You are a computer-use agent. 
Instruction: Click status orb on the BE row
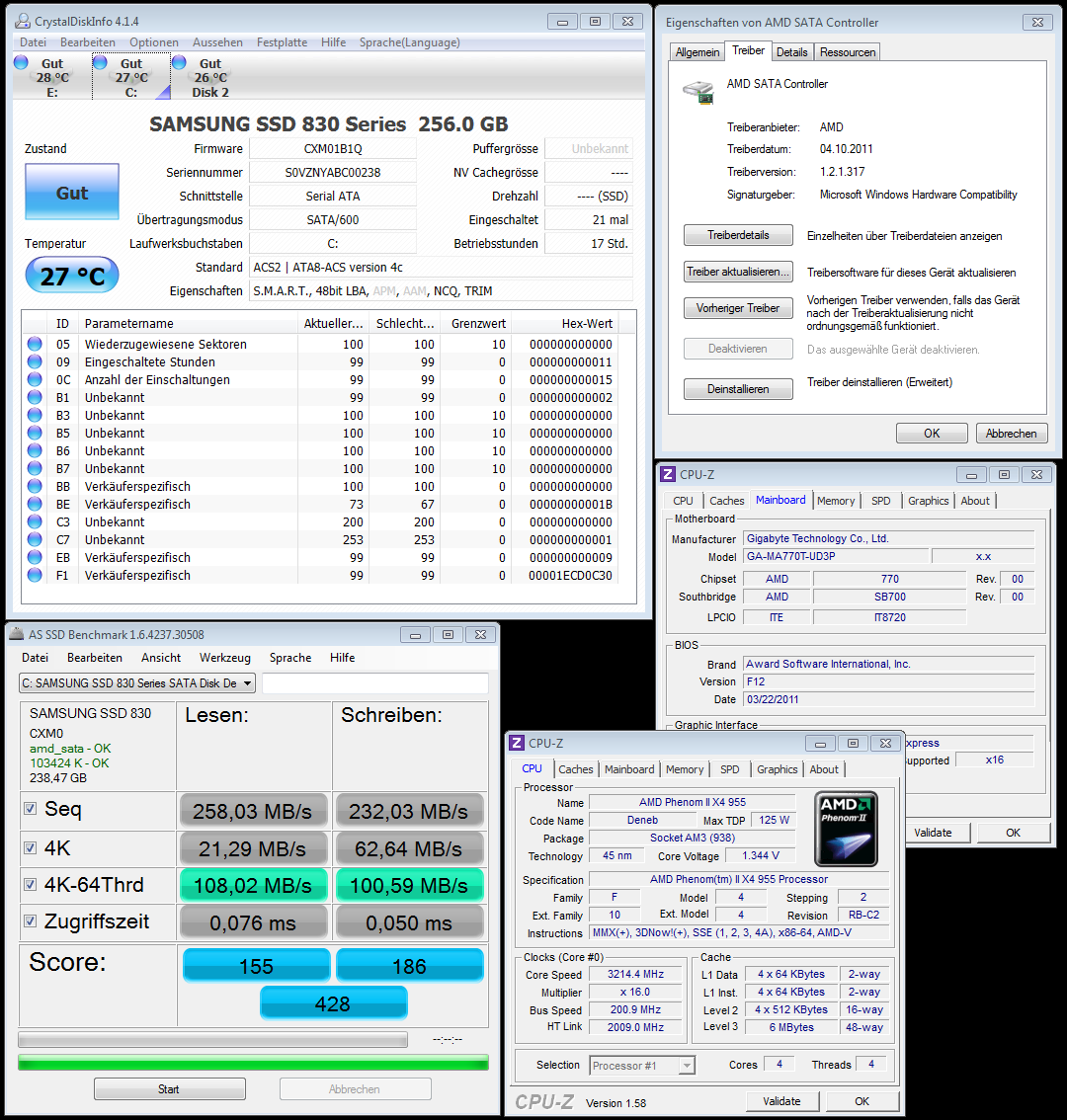tap(35, 504)
